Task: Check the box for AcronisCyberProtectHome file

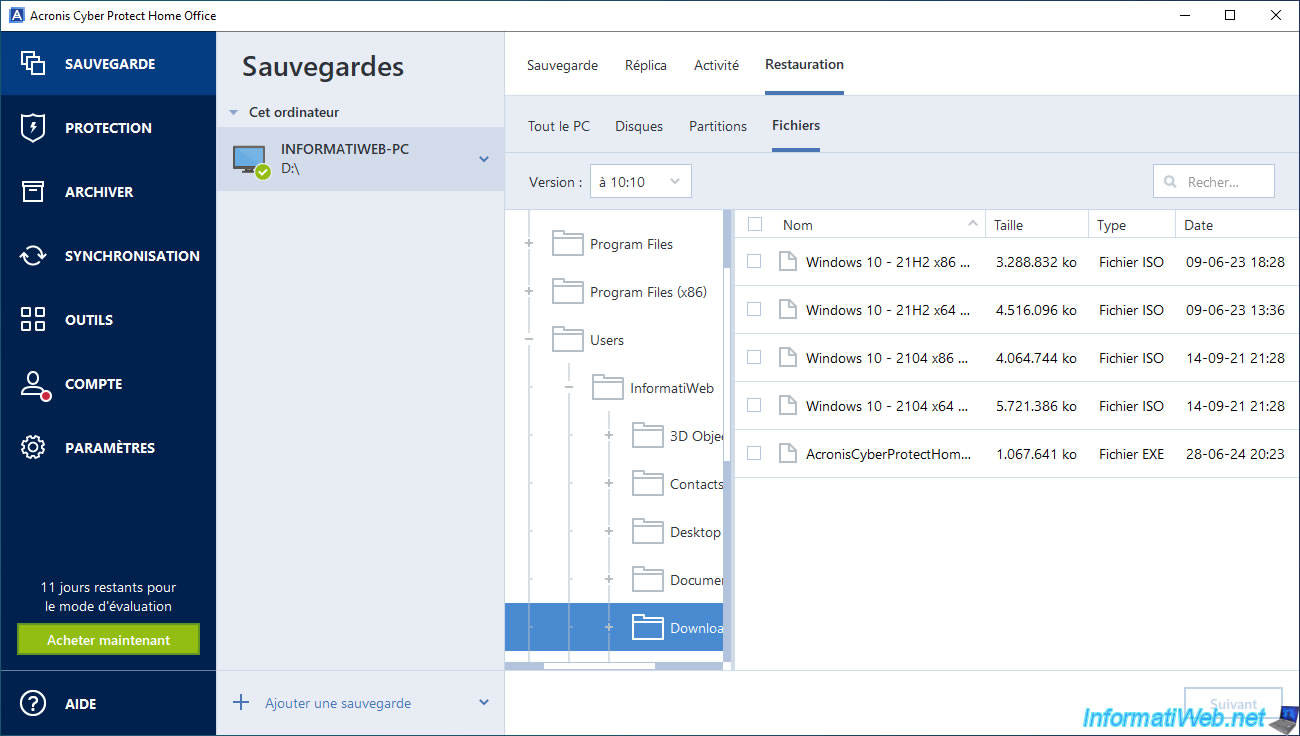Action: [755, 453]
